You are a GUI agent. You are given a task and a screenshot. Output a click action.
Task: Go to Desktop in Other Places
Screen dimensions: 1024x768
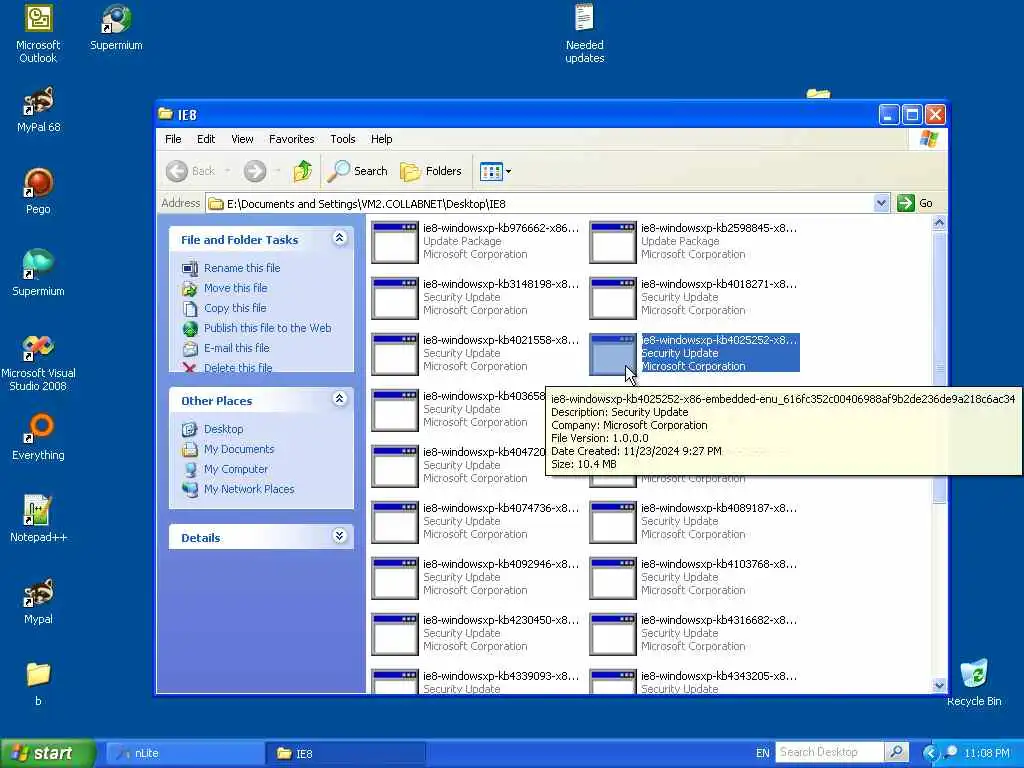[223, 429]
